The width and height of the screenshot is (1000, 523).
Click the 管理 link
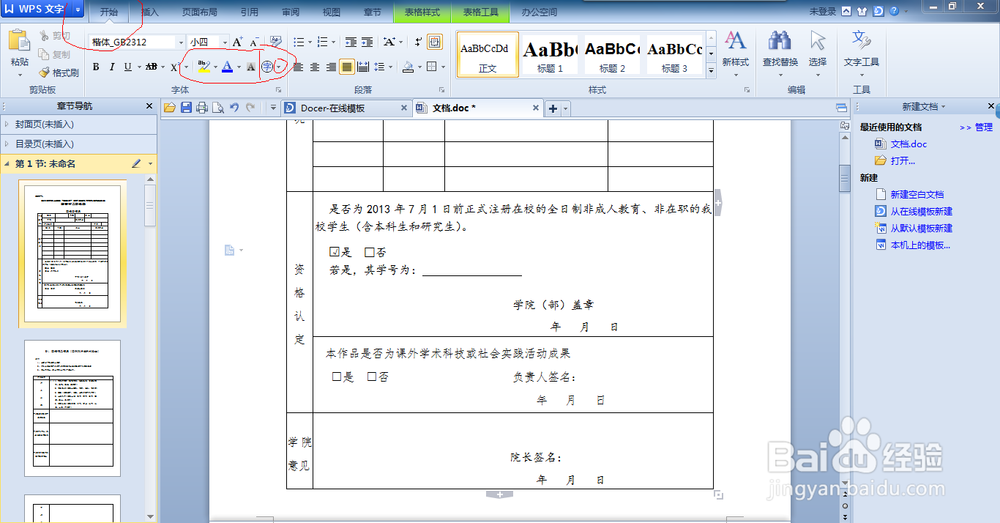point(983,128)
